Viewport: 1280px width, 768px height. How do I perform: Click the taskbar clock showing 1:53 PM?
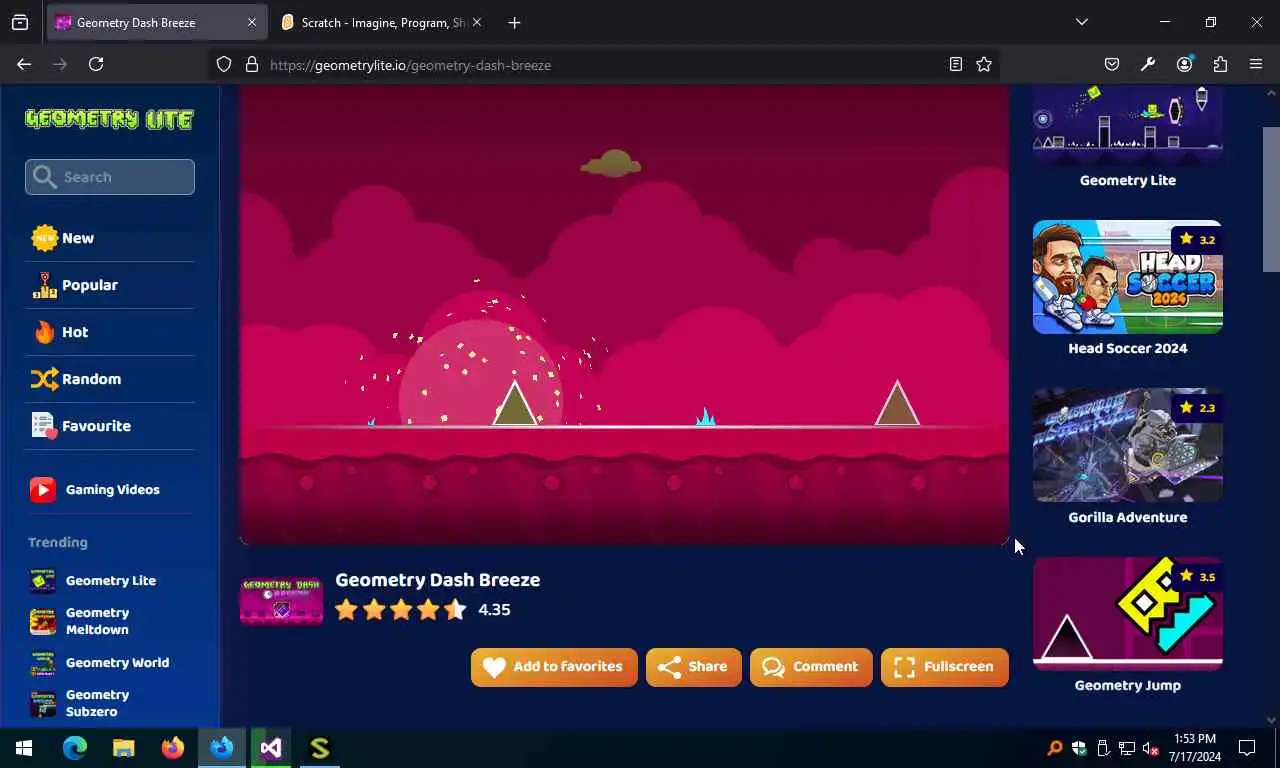point(1195,748)
